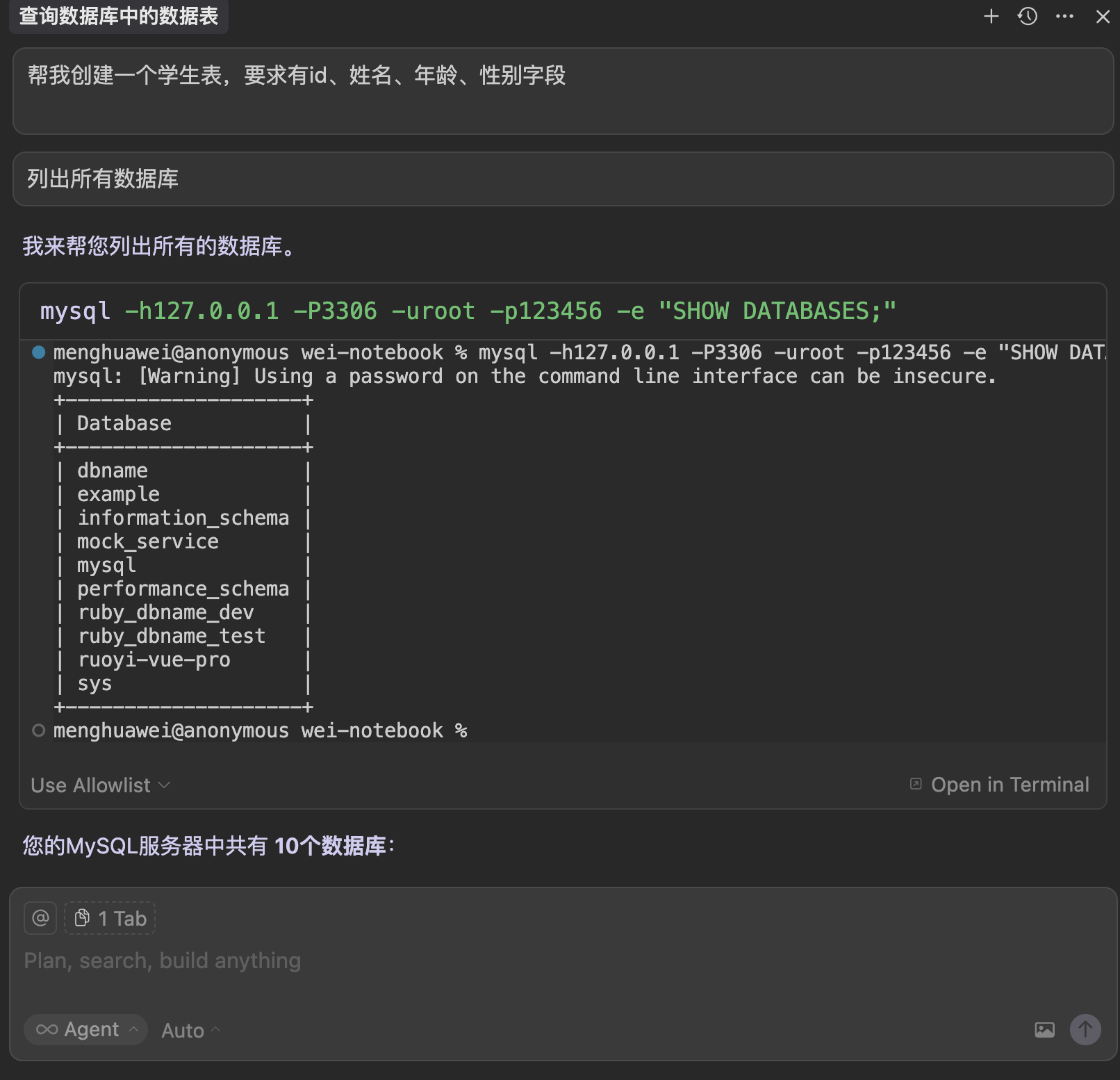Click the @ add context button
The height and width of the screenshot is (1080, 1120).
[40, 918]
